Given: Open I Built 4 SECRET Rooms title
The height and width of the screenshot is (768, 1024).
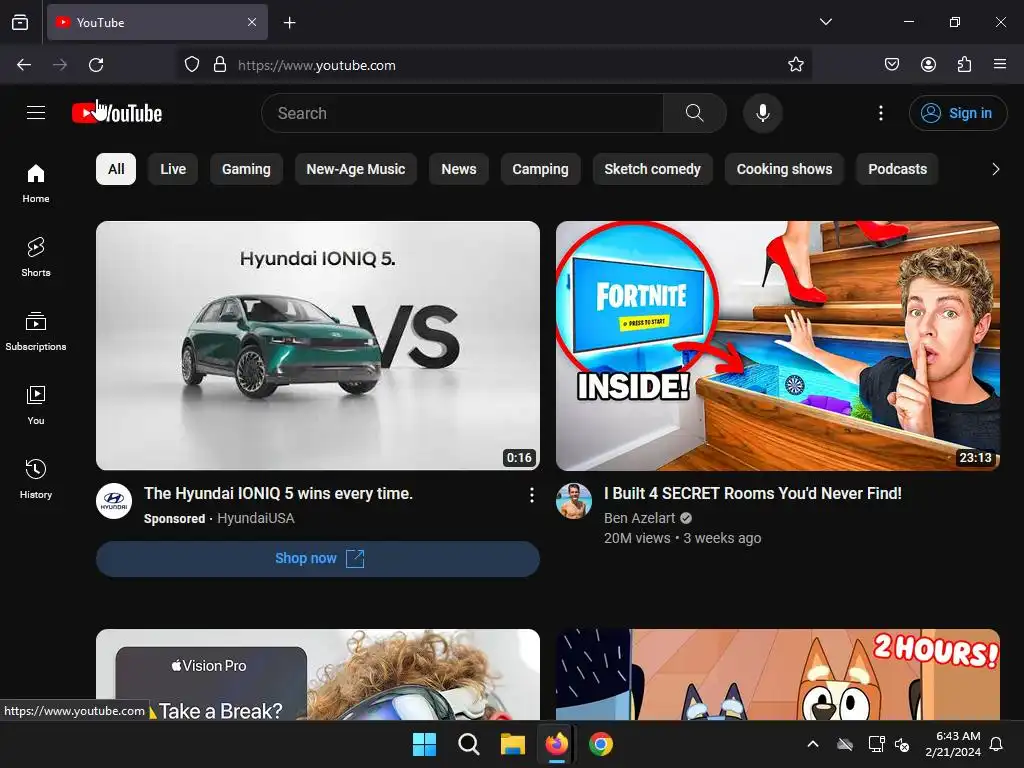Looking at the screenshot, I should click(x=753, y=494).
